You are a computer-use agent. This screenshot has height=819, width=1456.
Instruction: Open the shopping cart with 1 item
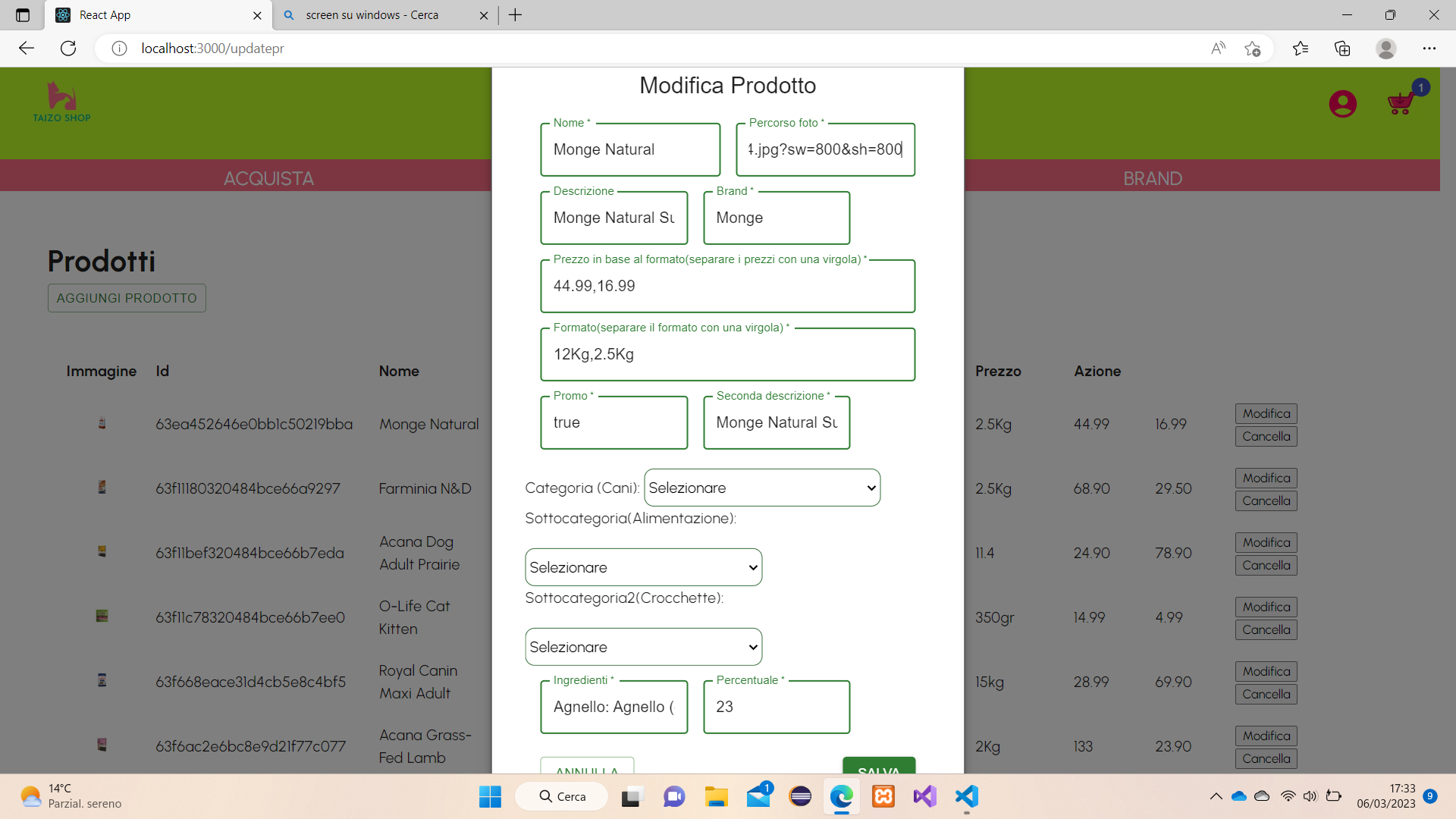tap(1399, 104)
